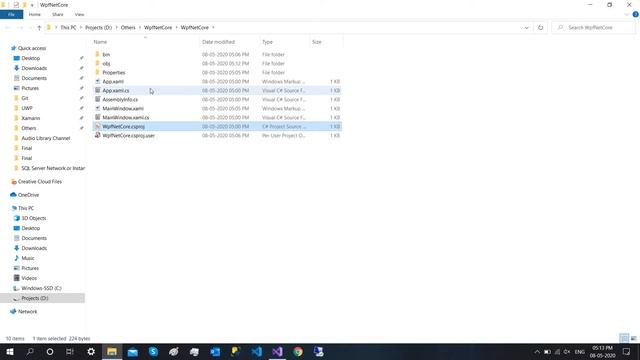Go up one folder level arrow

point(39,27)
